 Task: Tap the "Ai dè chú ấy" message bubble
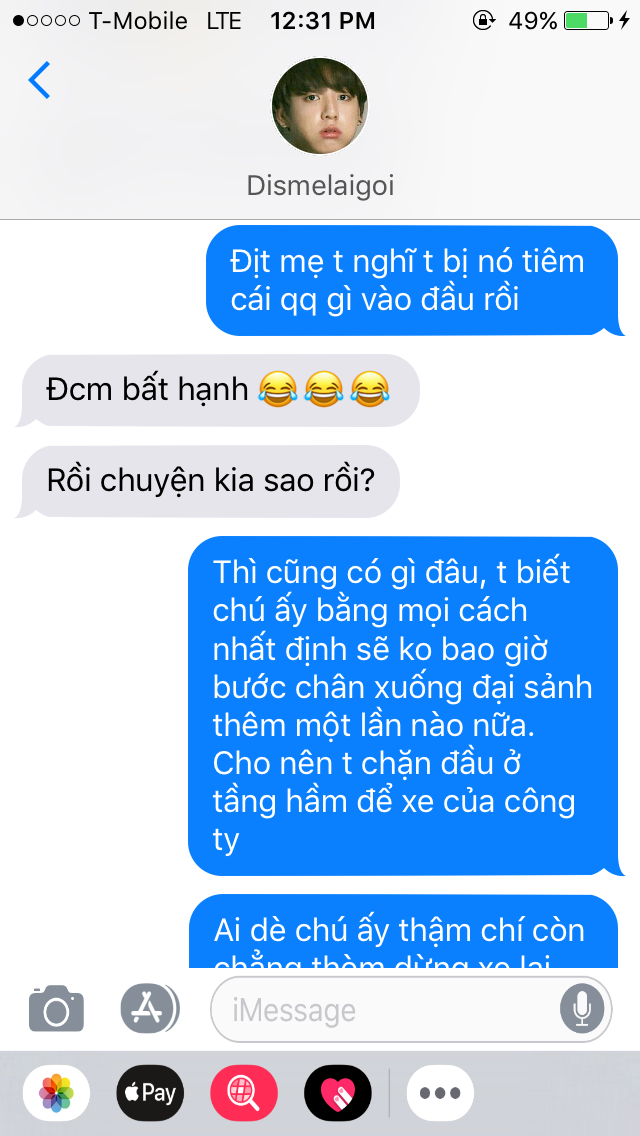(406, 932)
